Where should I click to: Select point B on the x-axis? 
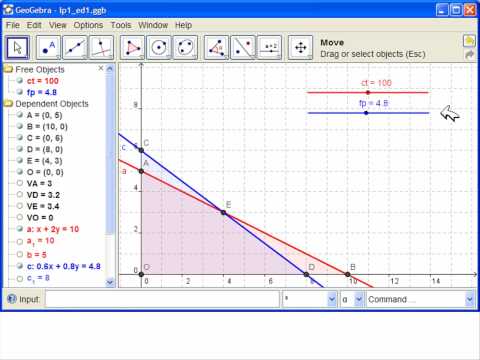tap(348, 274)
